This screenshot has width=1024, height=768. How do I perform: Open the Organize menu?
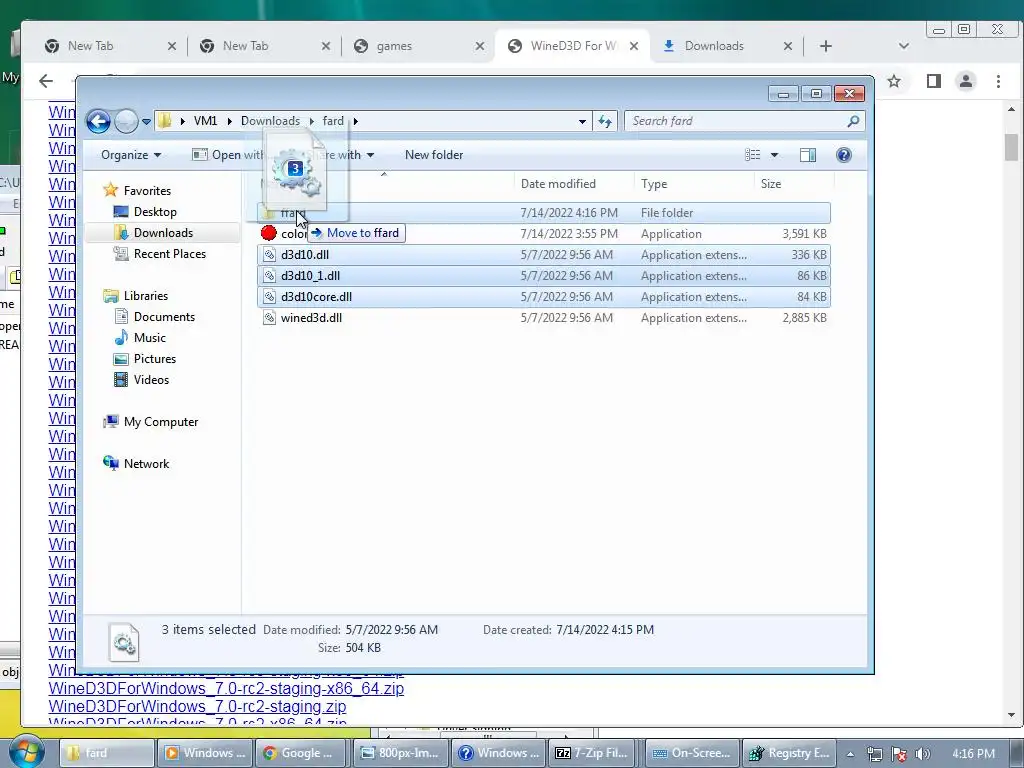pyautogui.click(x=131, y=155)
